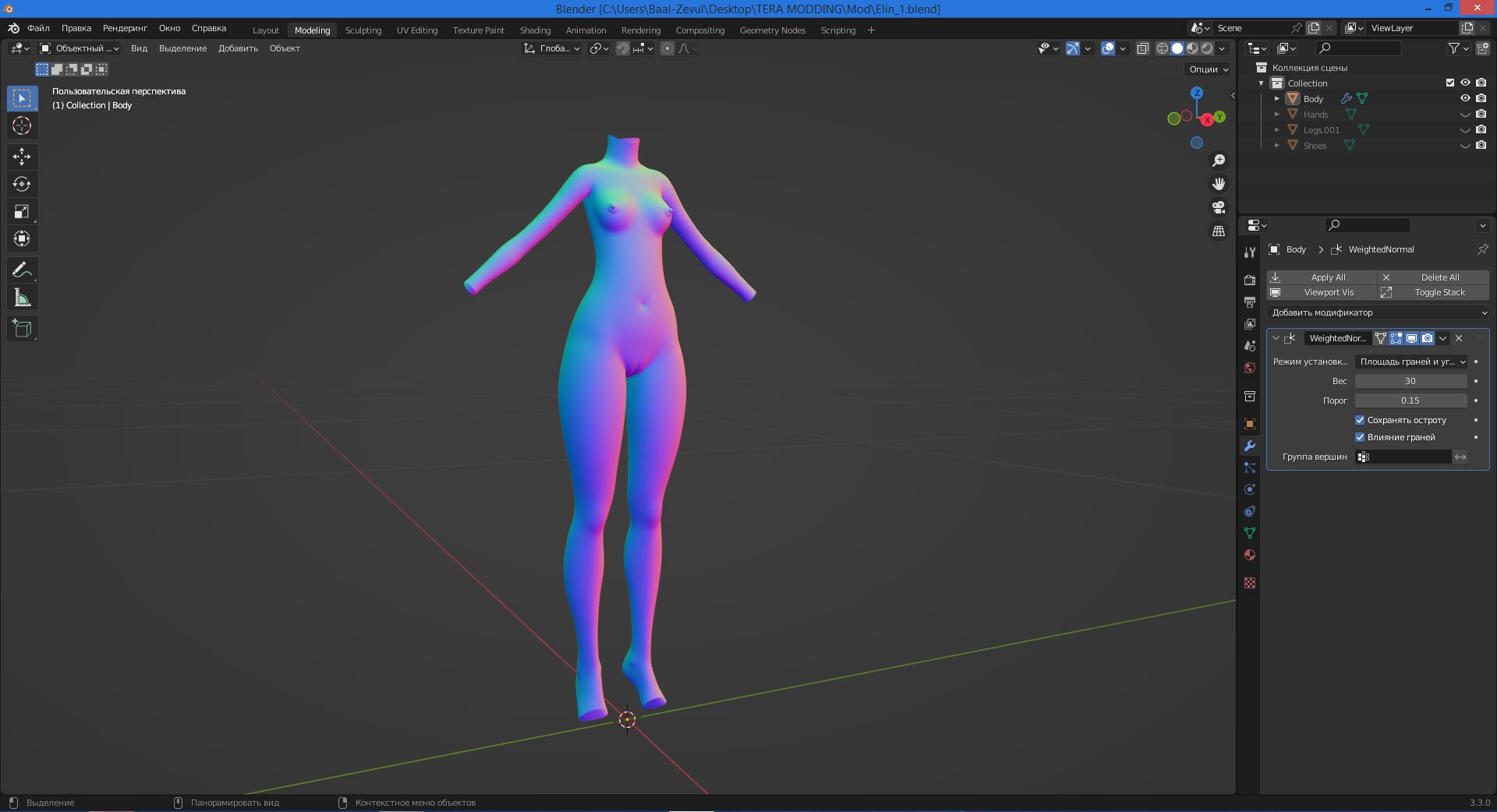Open the 'Режим установки' weighting mode dropdown
1497x812 pixels.
[x=1411, y=362]
